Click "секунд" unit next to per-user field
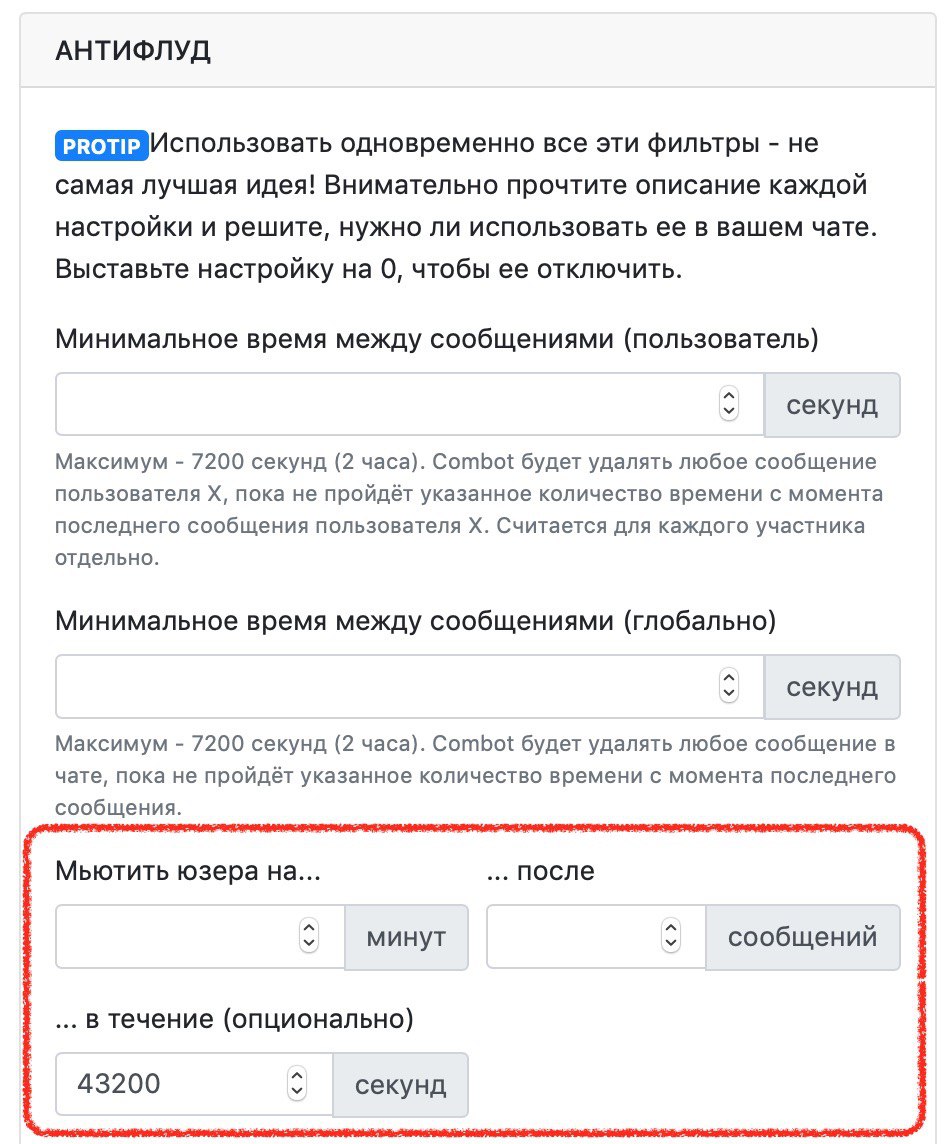The height and width of the screenshot is (1144, 952). click(832, 405)
